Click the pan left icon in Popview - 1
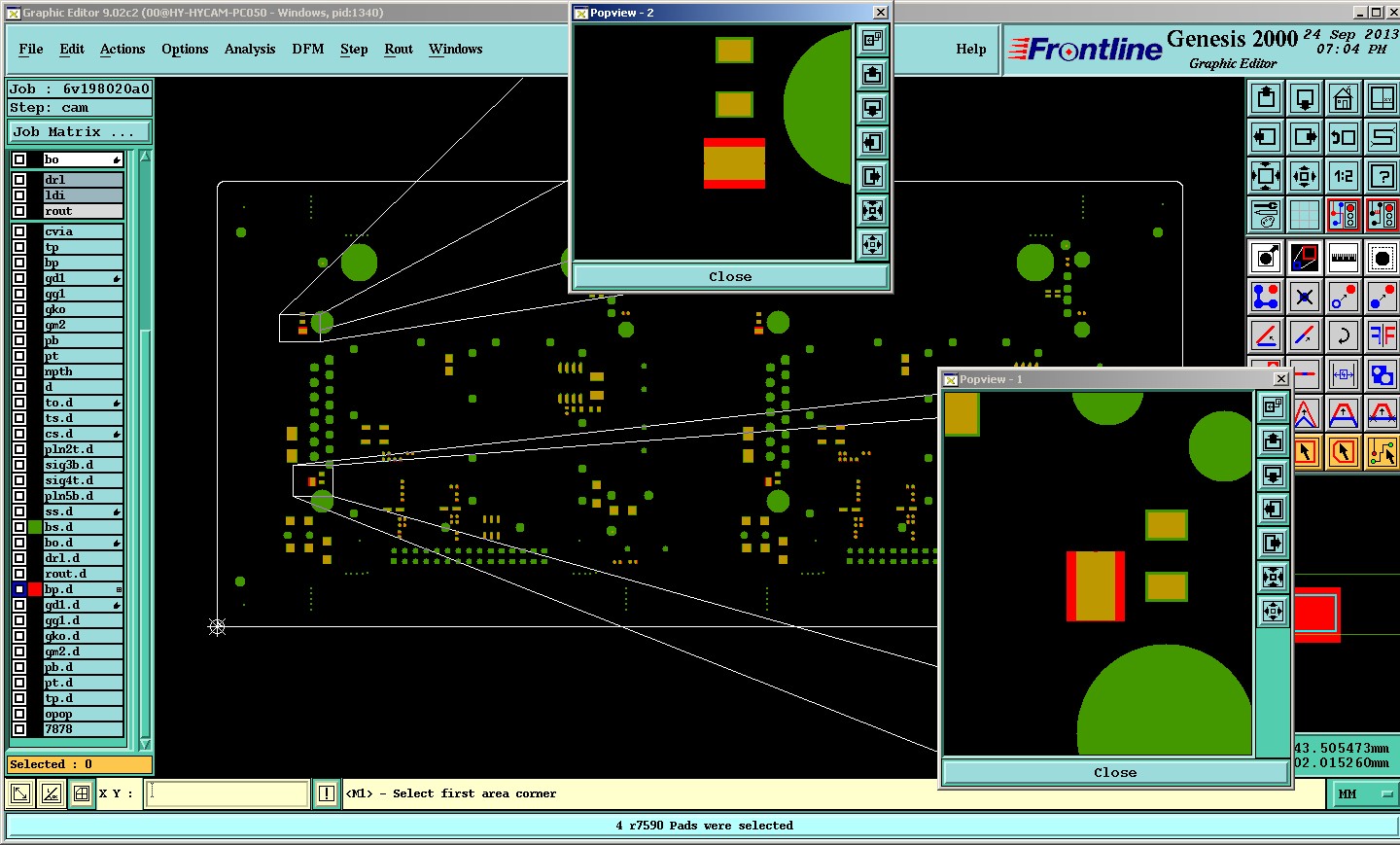1400x845 pixels. point(1273,510)
